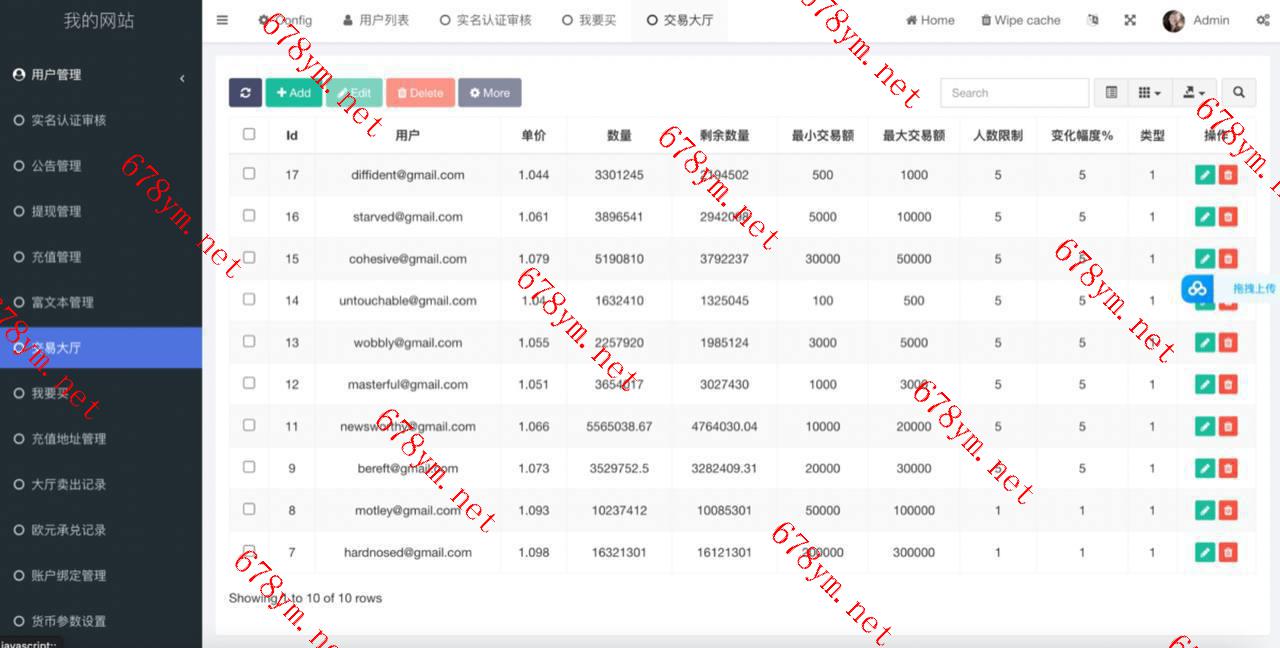Click the green Add button
The width and height of the screenshot is (1280, 648).
click(x=293, y=93)
